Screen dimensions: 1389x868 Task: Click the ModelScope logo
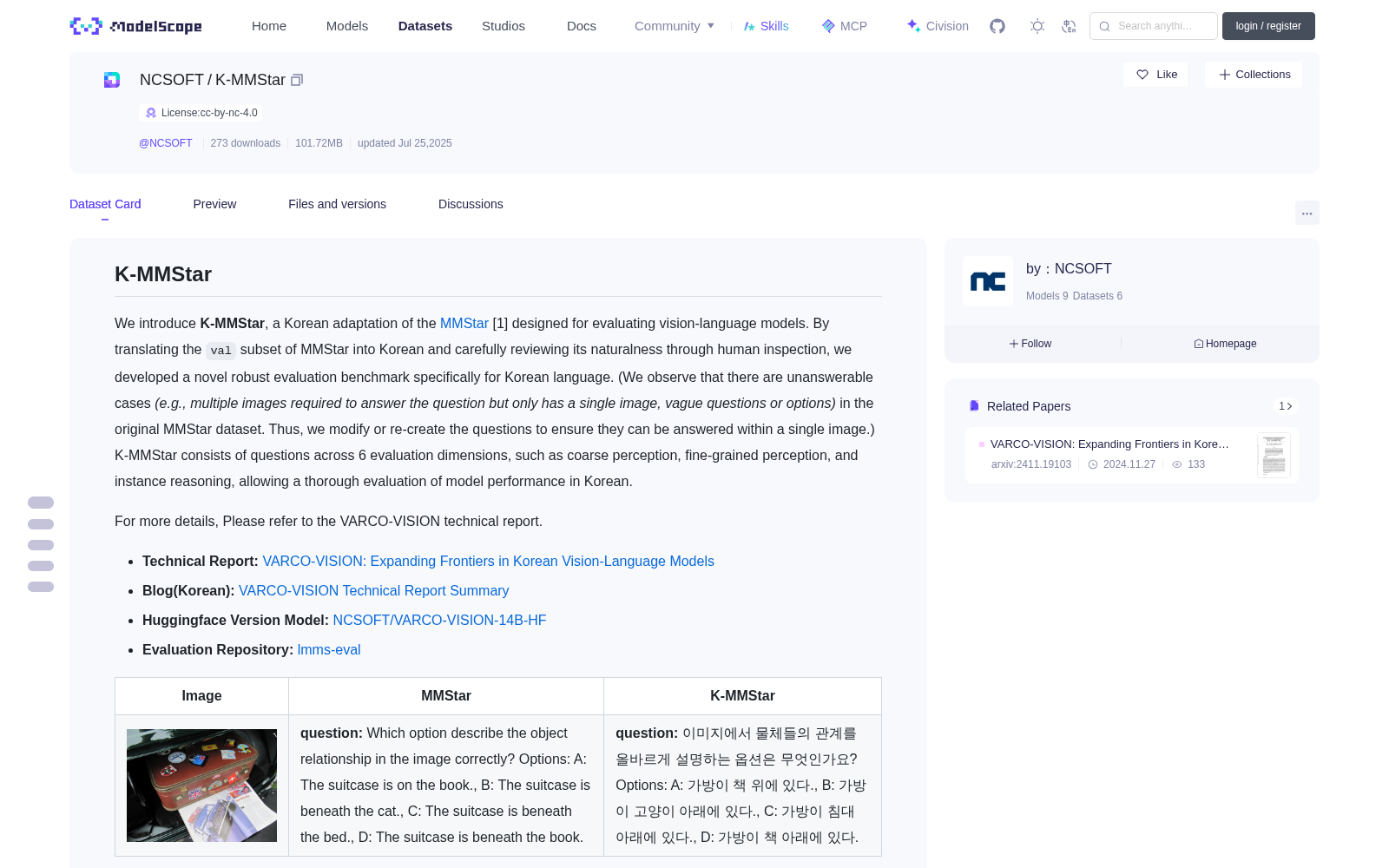click(136, 26)
